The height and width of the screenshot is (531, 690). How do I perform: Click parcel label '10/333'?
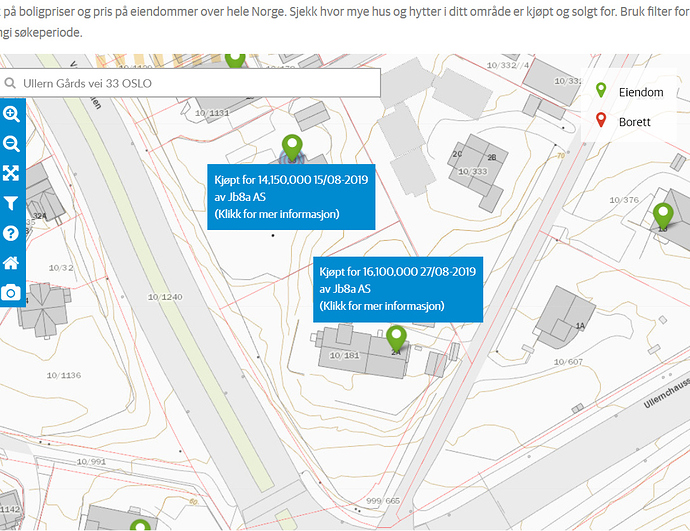pyautogui.click(x=473, y=171)
